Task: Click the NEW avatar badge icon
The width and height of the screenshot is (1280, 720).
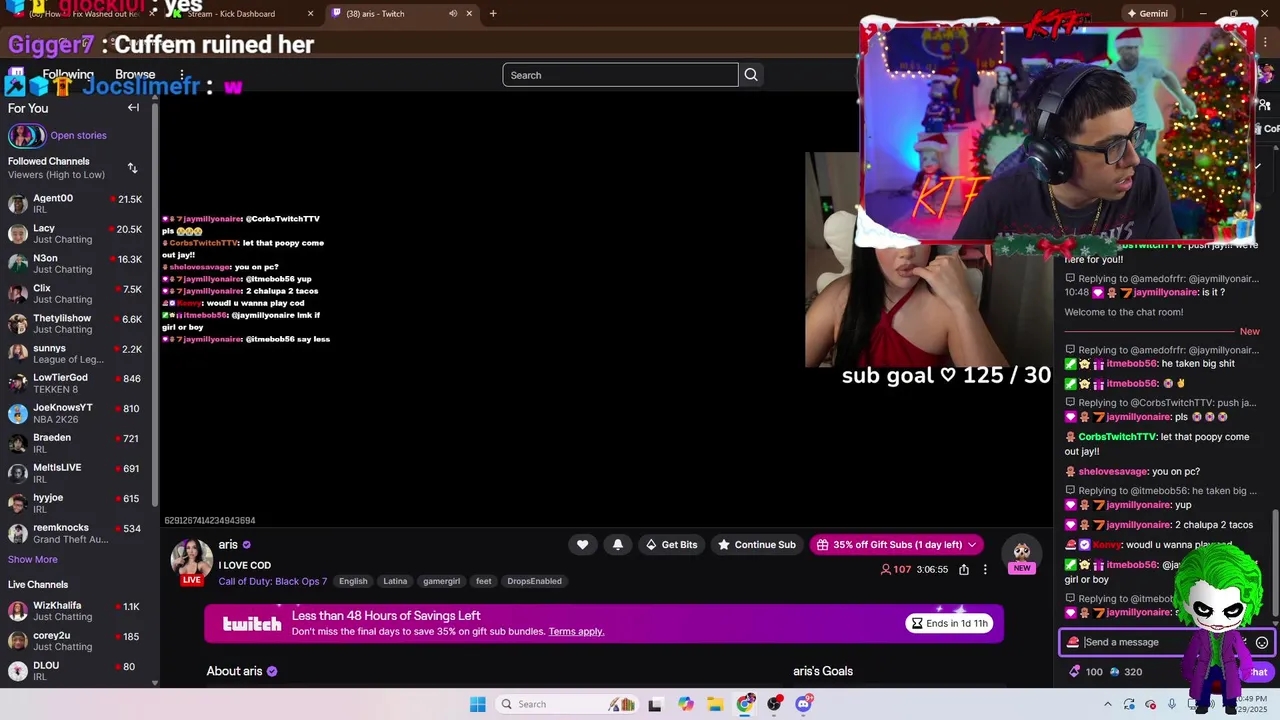Action: [x=1021, y=555]
